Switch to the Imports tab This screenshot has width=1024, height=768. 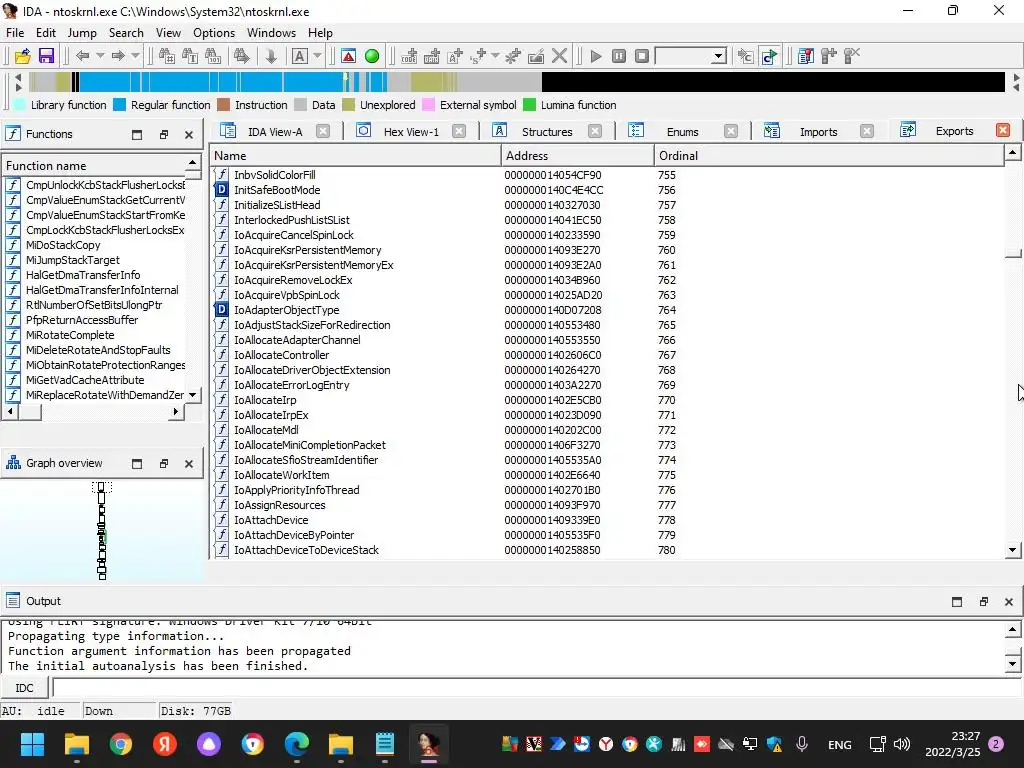coord(818,132)
